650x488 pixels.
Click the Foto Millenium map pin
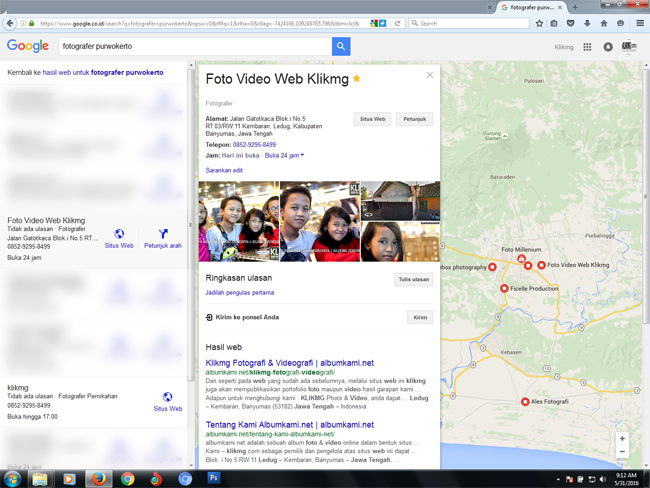point(521,258)
